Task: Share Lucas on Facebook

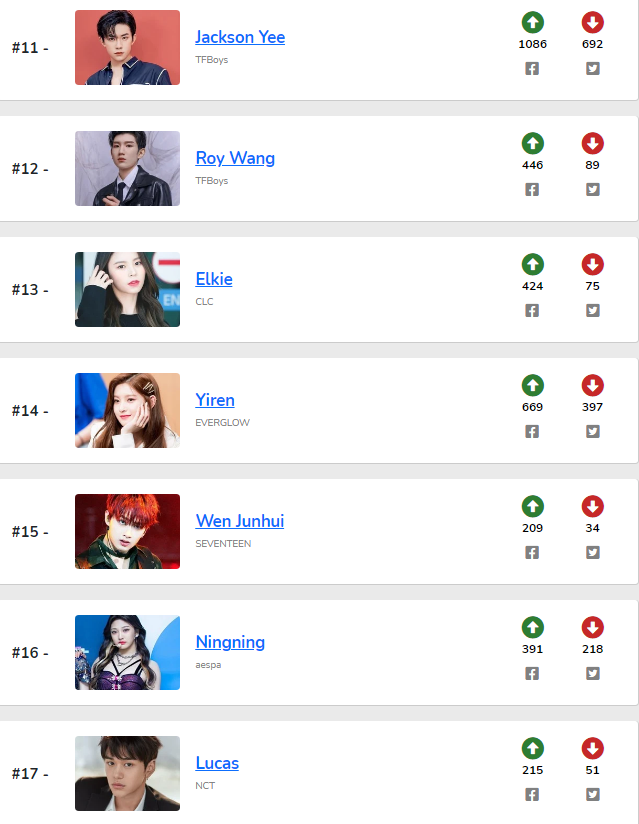Action: 532,795
